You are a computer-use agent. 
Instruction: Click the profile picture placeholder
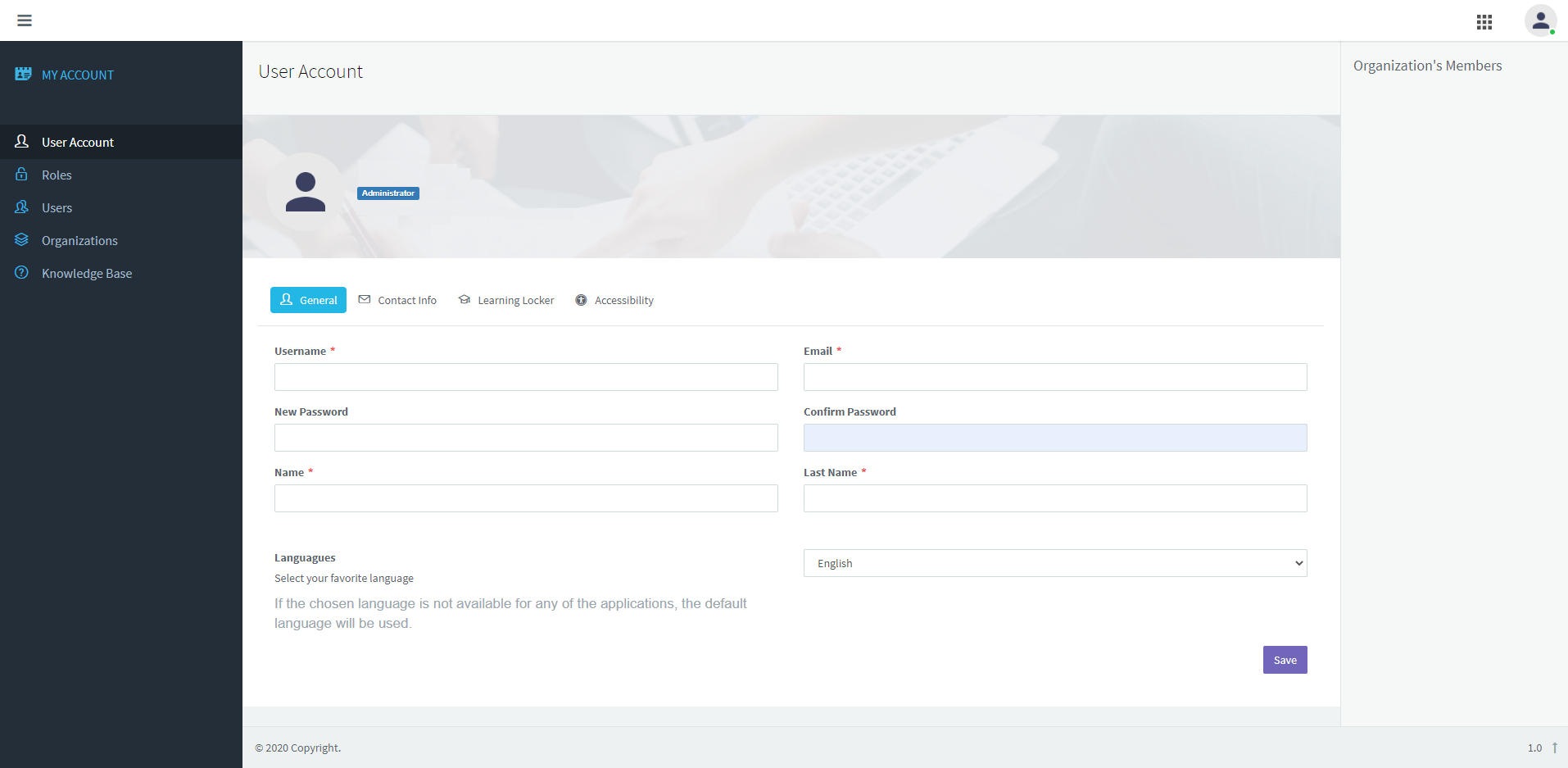coord(306,192)
